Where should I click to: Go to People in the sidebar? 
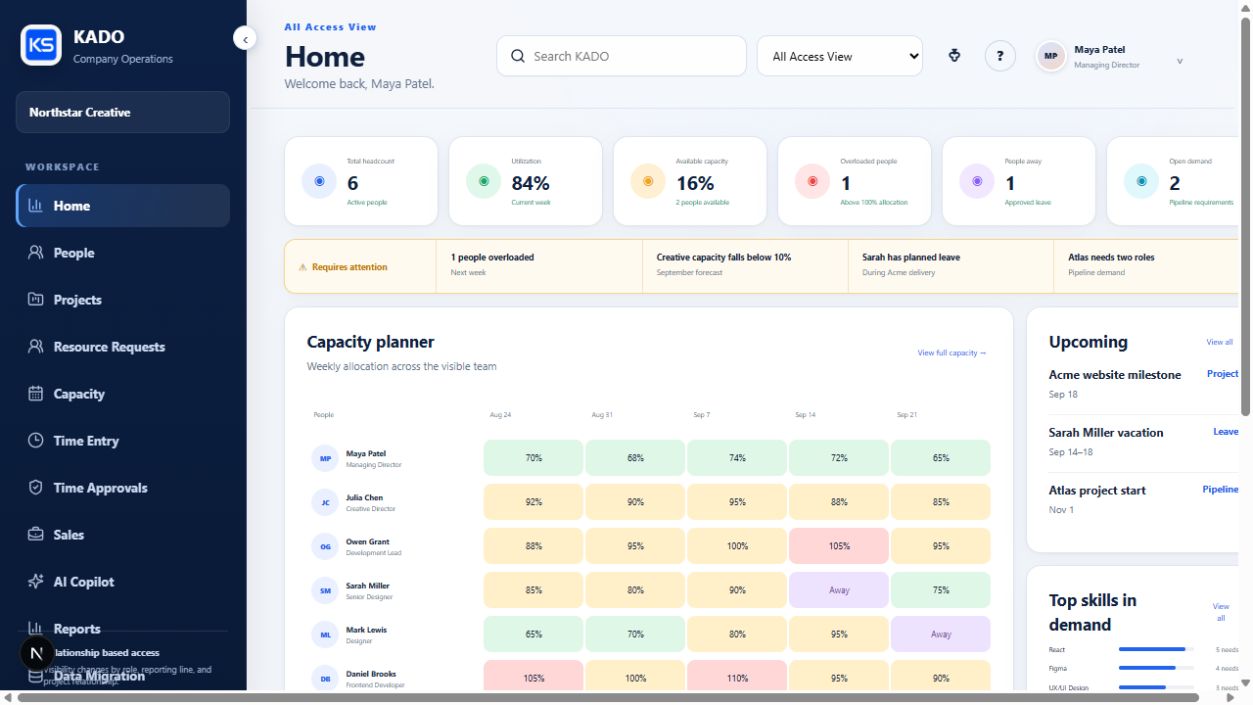tap(123, 252)
